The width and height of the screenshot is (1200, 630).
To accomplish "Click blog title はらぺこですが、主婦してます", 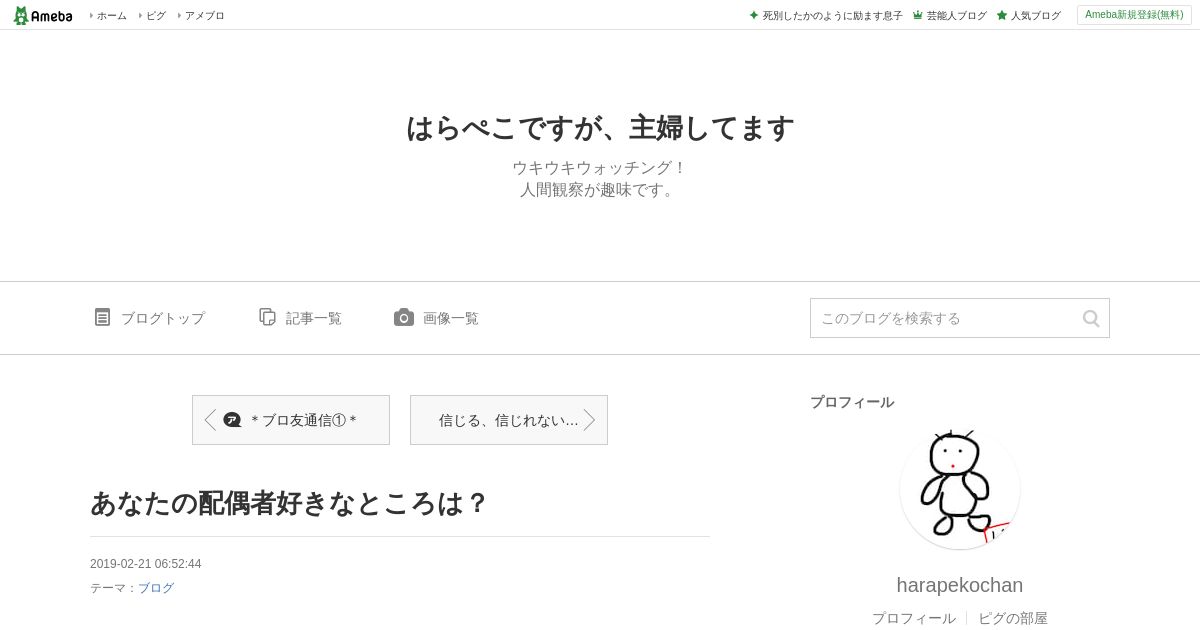I will 600,128.
